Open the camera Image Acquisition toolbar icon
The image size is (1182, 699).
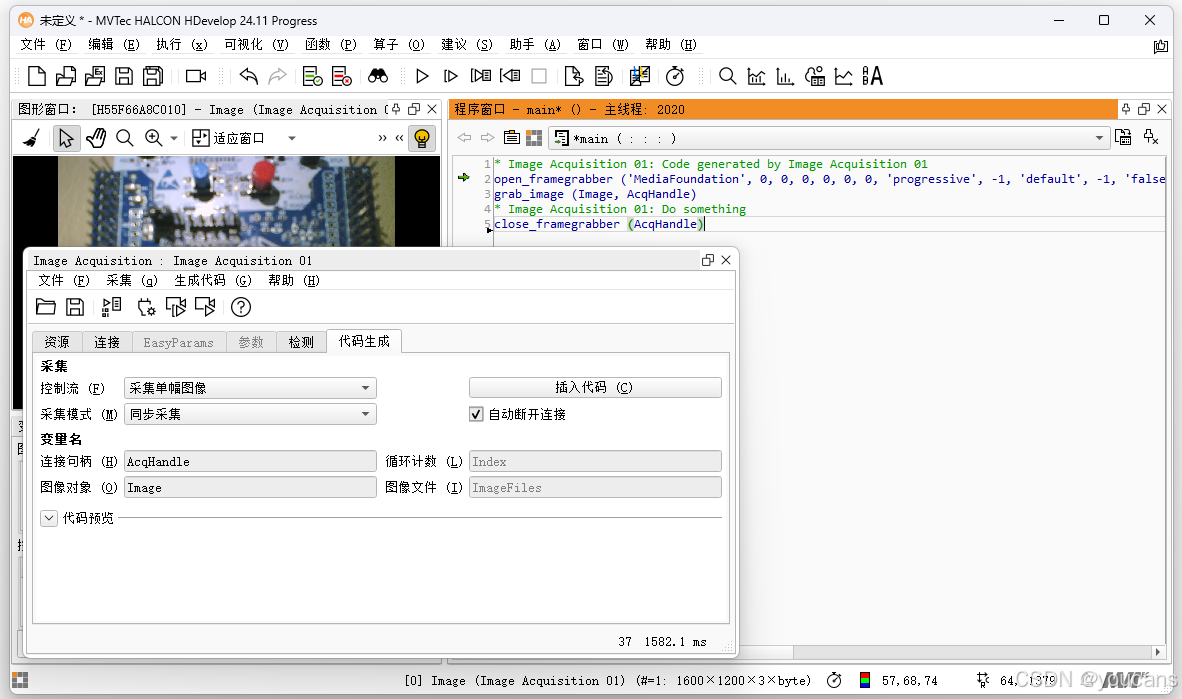tap(196, 76)
